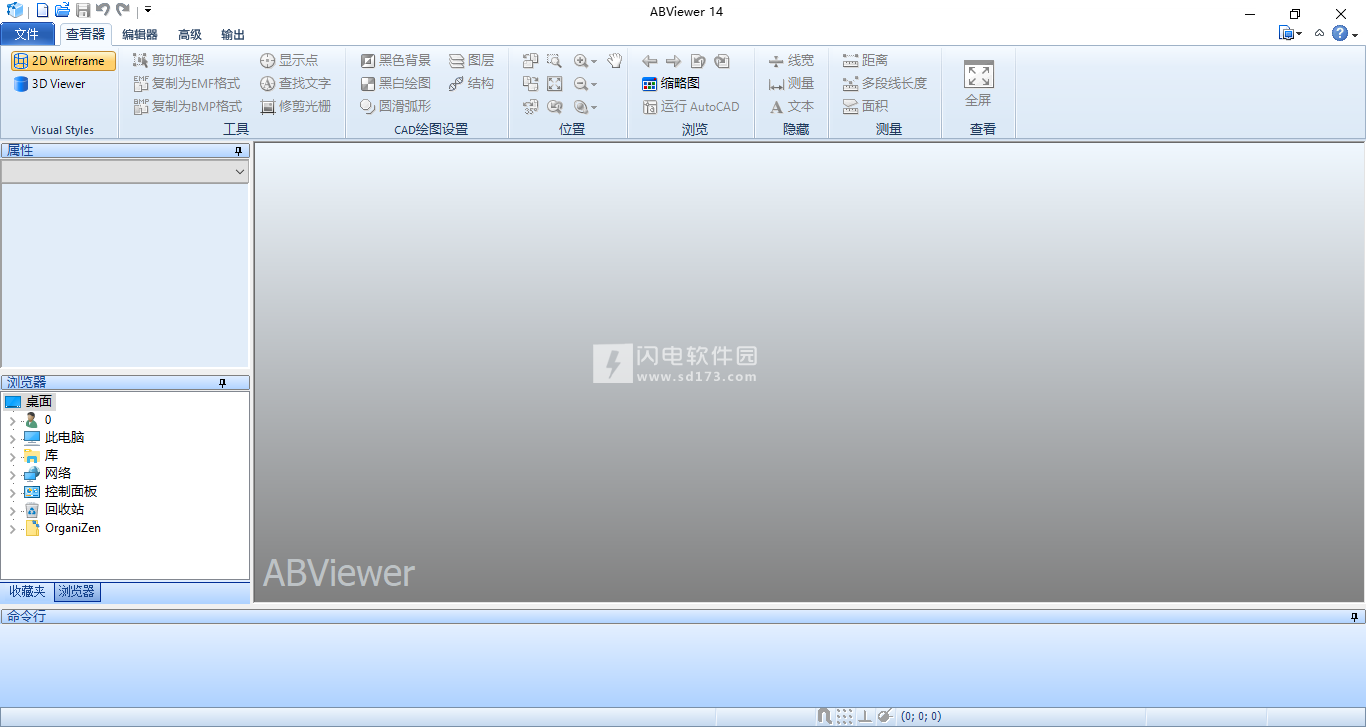
Task: Go back with the left arrow in 浏览
Action: coord(650,61)
